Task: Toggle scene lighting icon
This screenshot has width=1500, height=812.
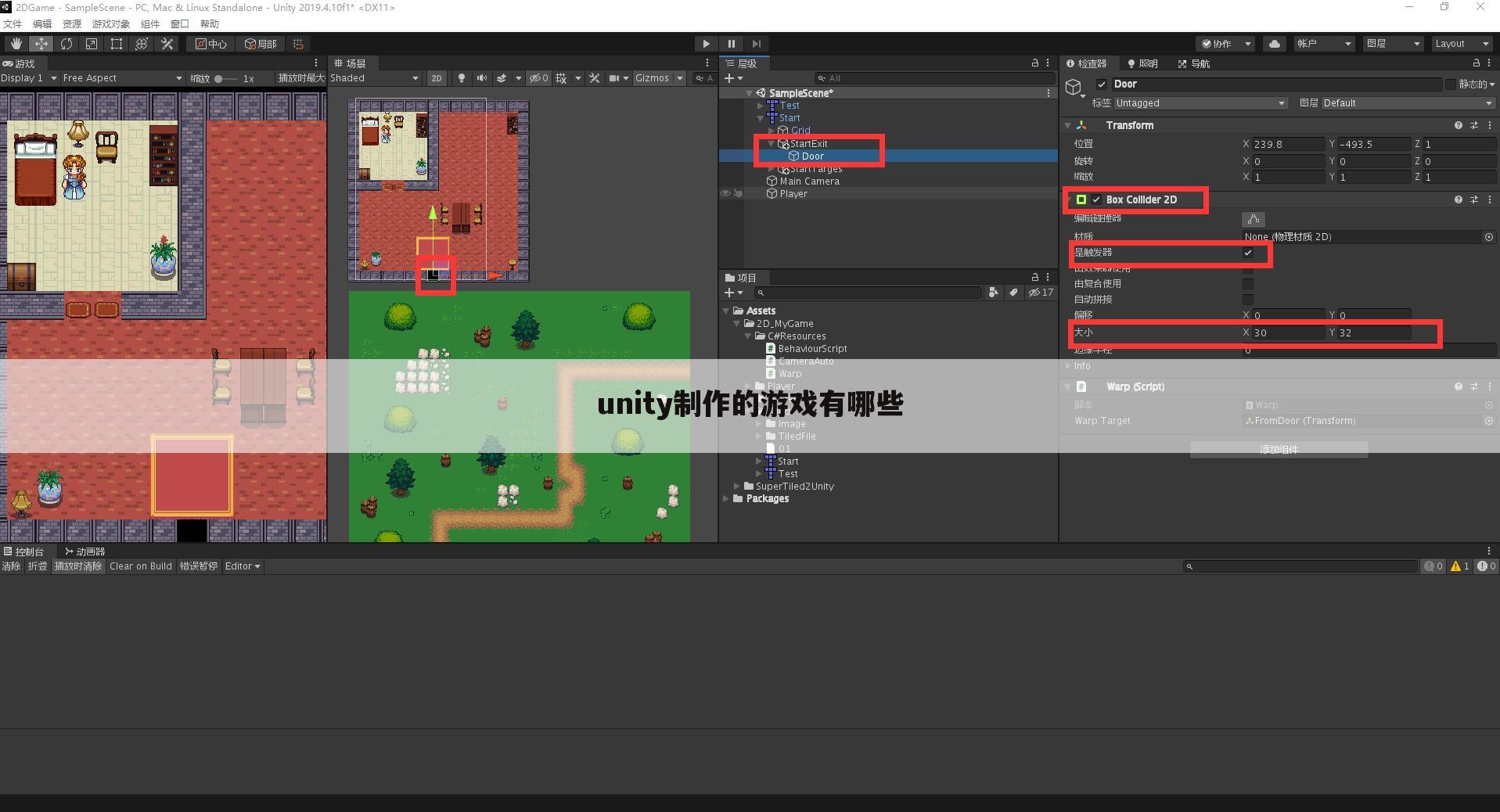Action: (461, 78)
